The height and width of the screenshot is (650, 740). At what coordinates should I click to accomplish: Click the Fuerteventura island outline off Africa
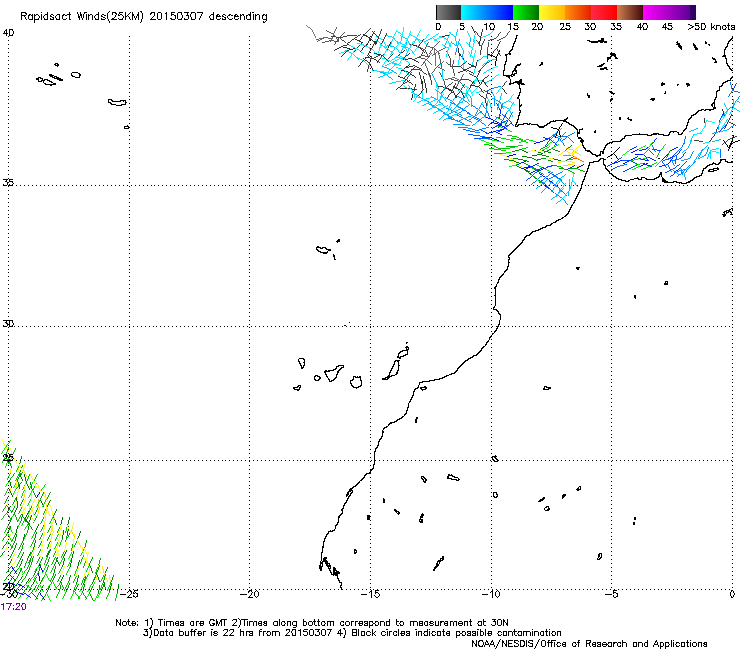pyautogui.click(x=392, y=370)
